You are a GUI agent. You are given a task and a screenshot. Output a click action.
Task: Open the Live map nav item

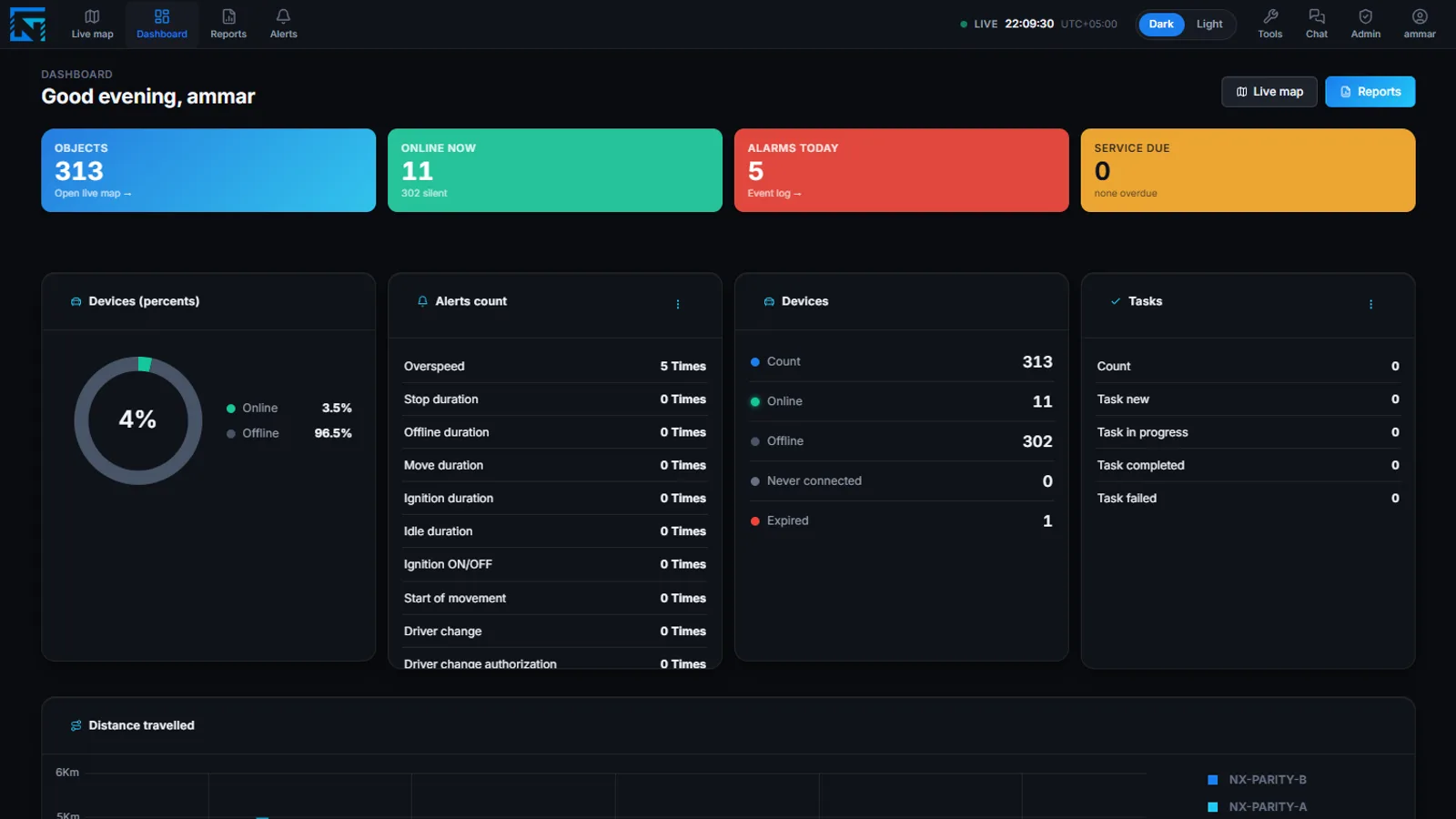93,25
